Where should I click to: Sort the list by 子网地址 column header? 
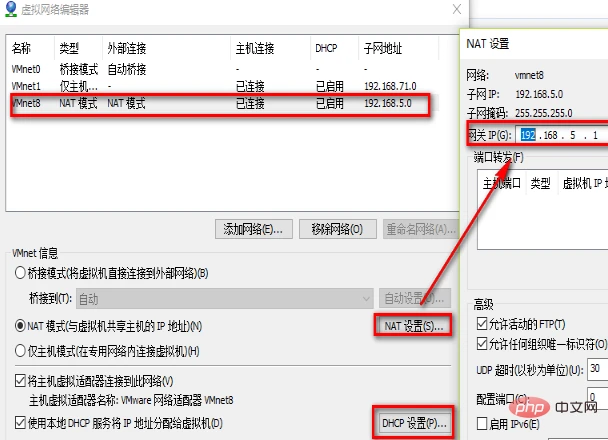click(385, 48)
